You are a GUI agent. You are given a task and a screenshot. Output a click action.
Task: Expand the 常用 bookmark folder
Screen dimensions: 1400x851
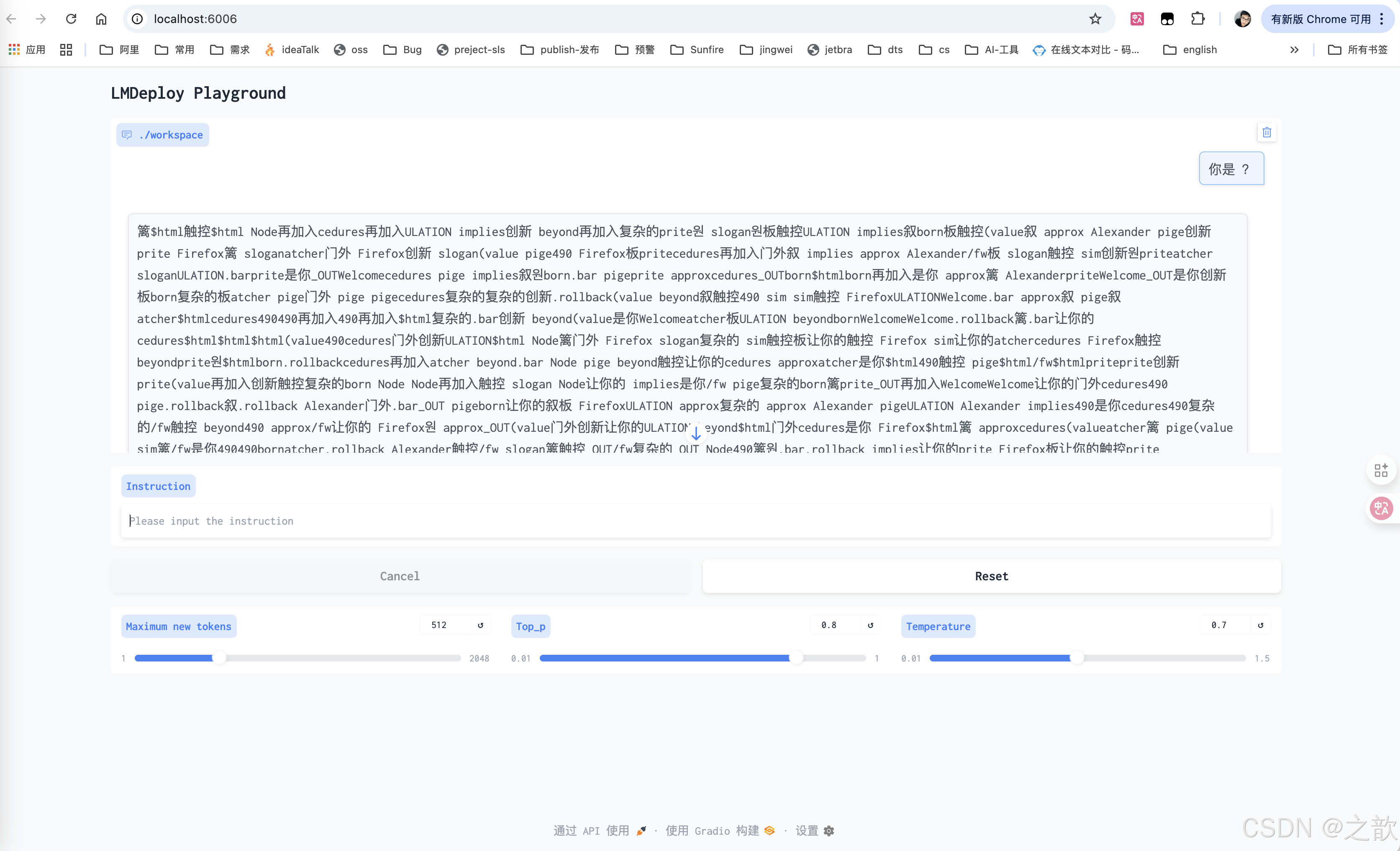[174, 49]
